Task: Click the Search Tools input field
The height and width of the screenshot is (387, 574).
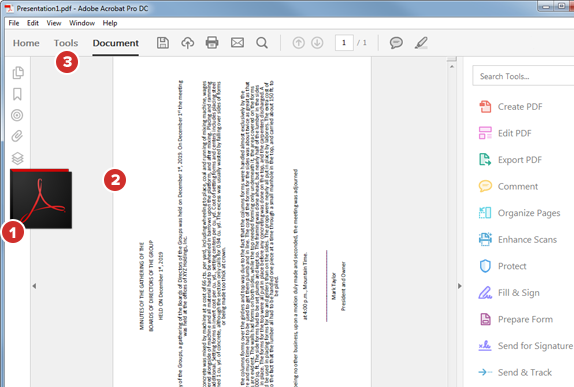Action: coord(523,76)
